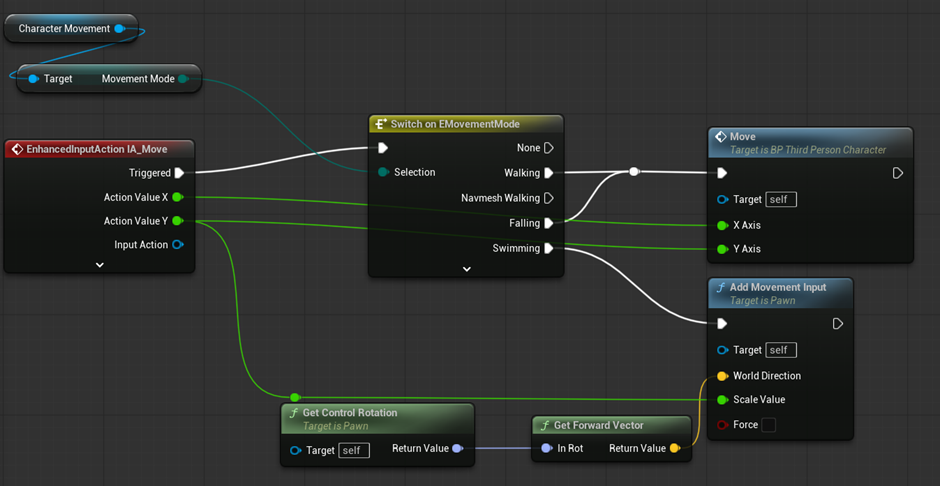Click the red Force input pin
This screenshot has height=486, width=940.
pyautogui.click(x=722, y=425)
